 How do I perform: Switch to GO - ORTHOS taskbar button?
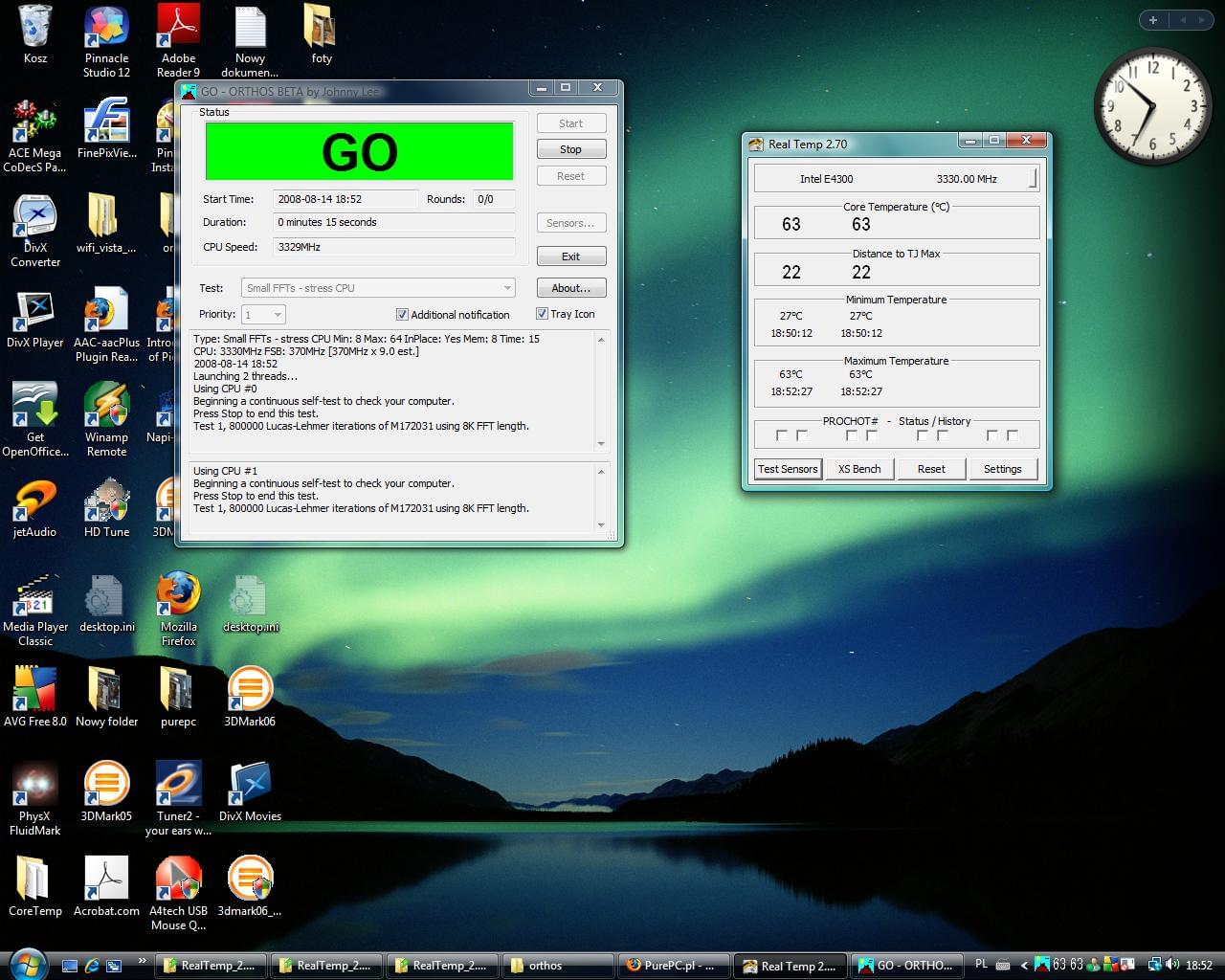(907, 966)
